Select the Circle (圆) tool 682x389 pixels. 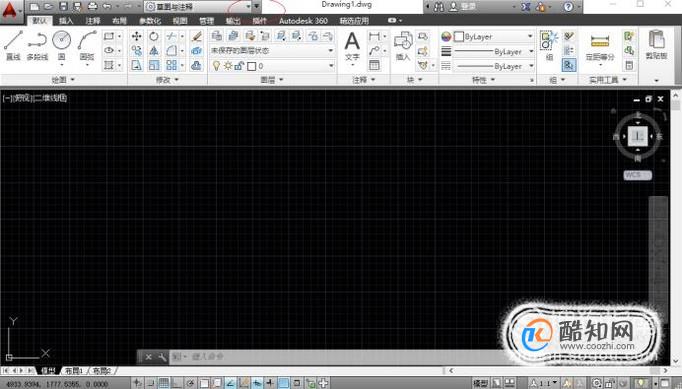coord(62,45)
